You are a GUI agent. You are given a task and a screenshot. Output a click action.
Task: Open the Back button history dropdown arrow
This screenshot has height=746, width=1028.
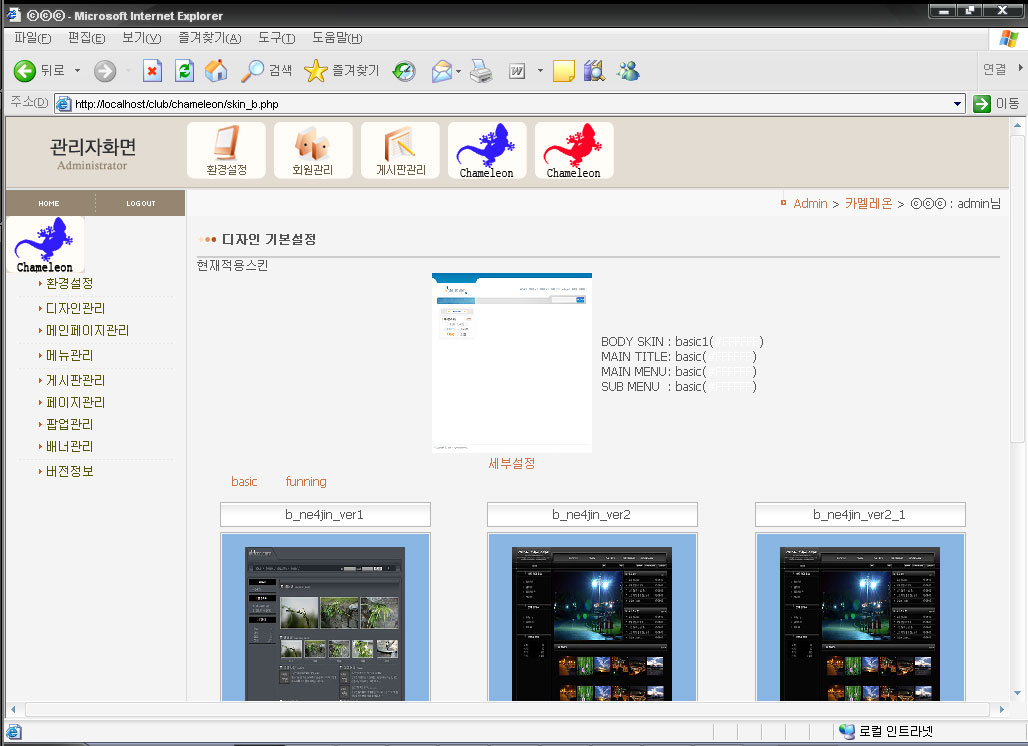click(x=77, y=71)
